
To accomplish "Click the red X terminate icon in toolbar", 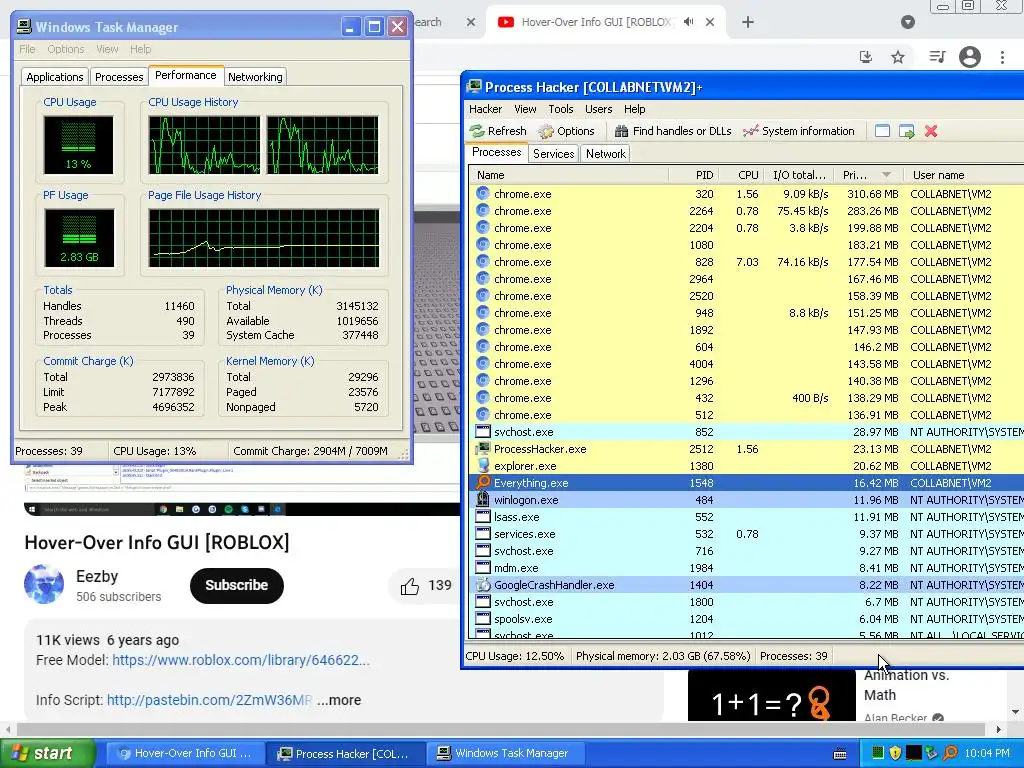I will click(931, 131).
